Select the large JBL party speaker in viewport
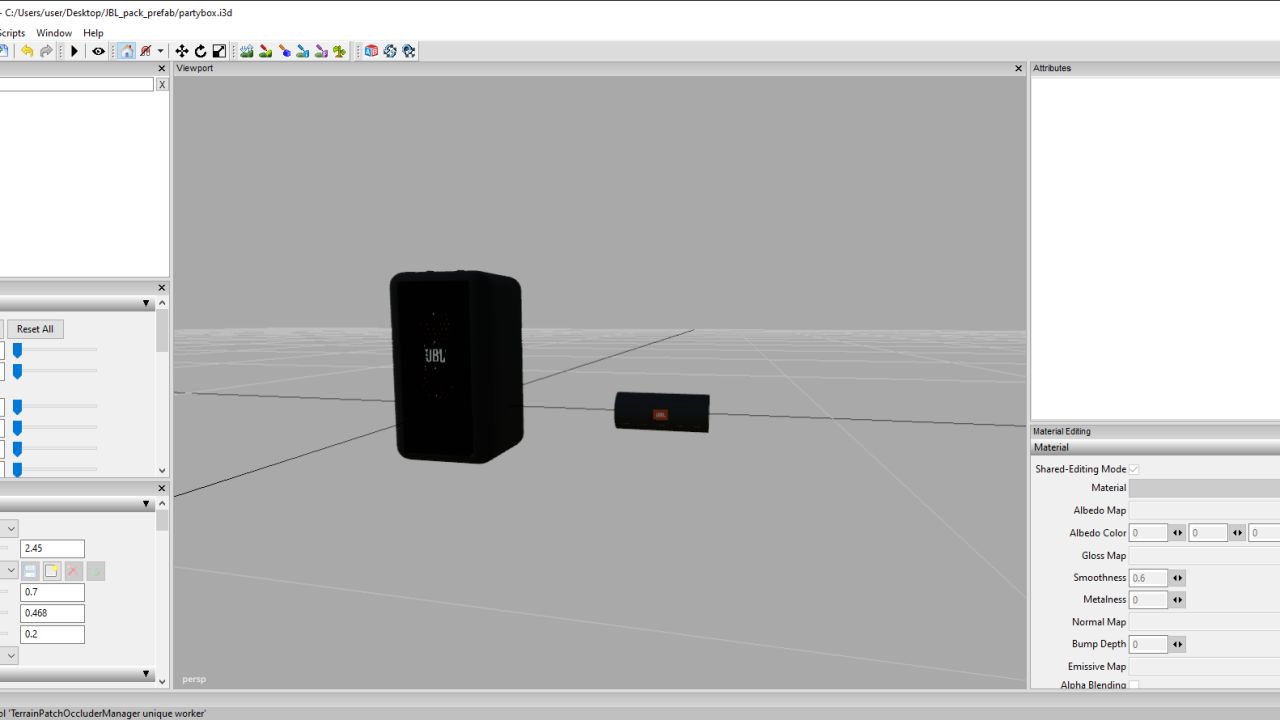The width and height of the screenshot is (1280, 720). pyautogui.click(x=456, y=366)
